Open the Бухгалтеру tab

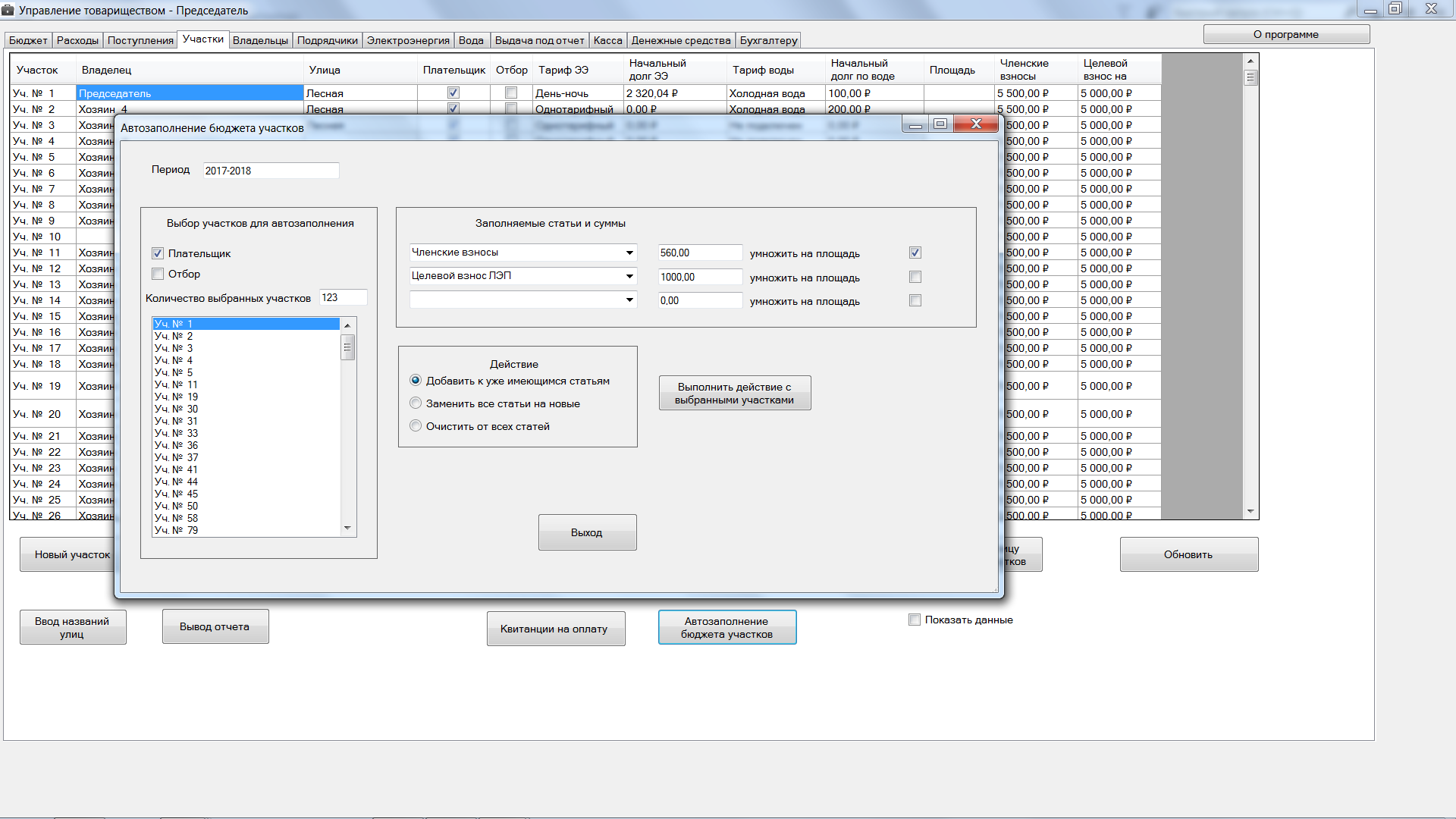(768, 40)
